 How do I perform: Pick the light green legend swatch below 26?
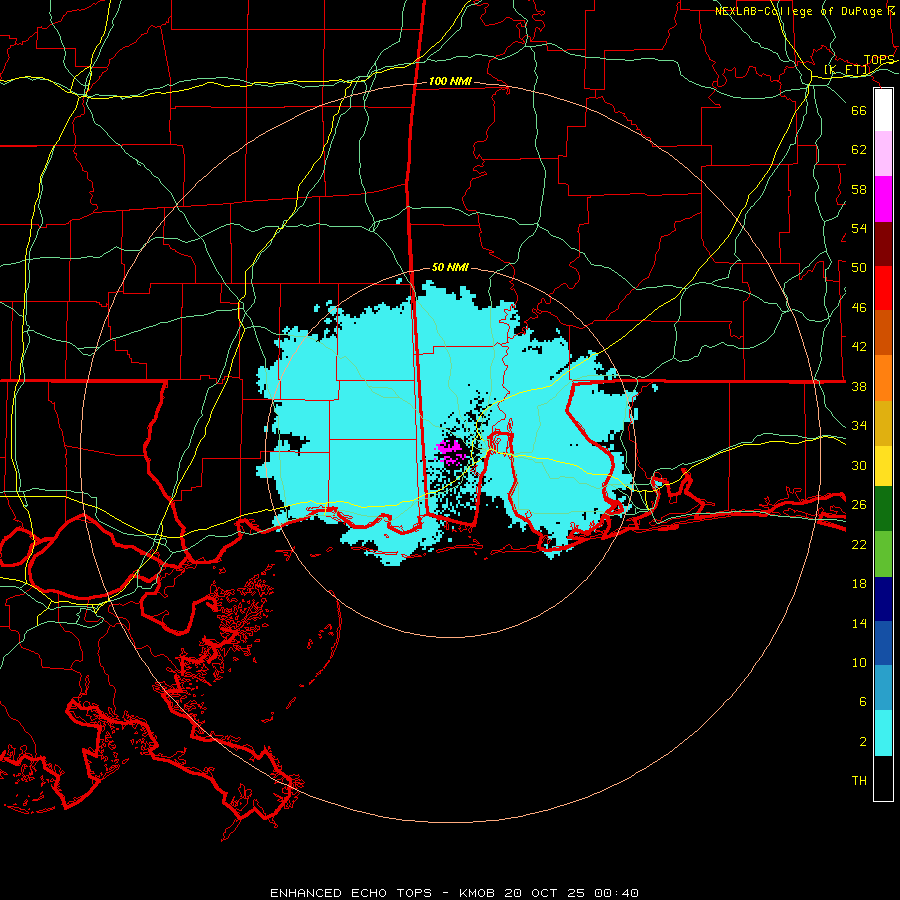coord(883,554)
